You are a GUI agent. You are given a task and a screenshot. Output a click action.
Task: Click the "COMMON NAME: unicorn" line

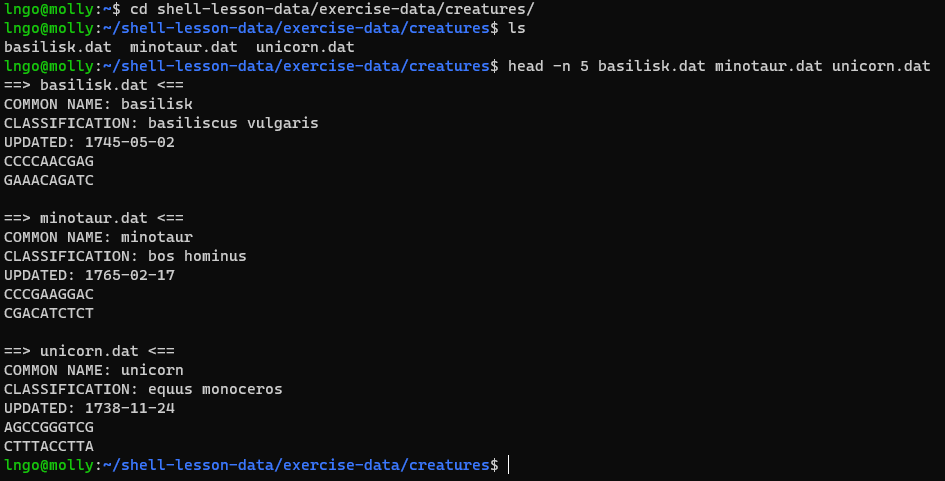coord(94,370)
